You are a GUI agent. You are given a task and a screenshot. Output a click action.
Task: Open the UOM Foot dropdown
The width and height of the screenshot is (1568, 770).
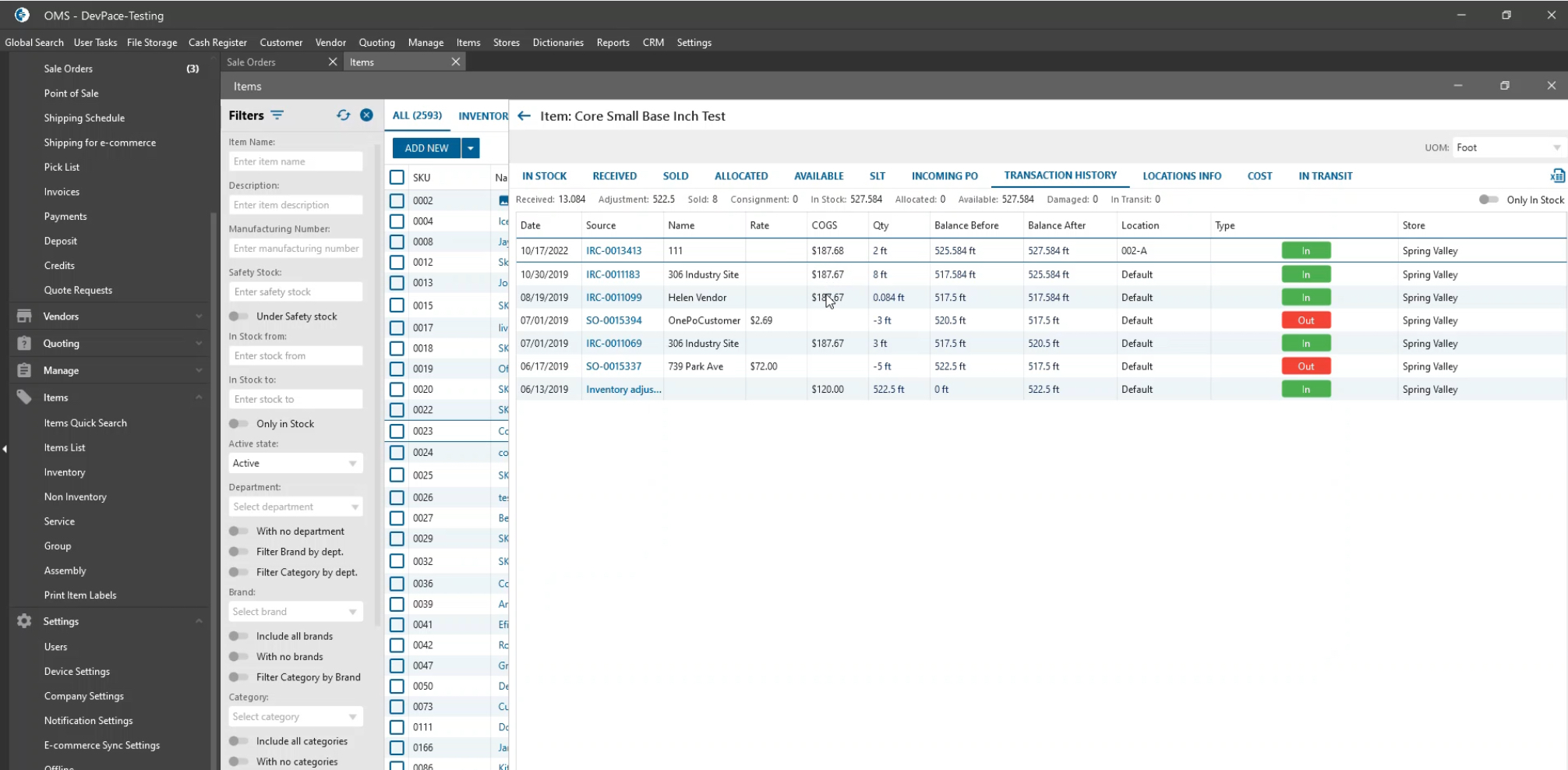1508,148
